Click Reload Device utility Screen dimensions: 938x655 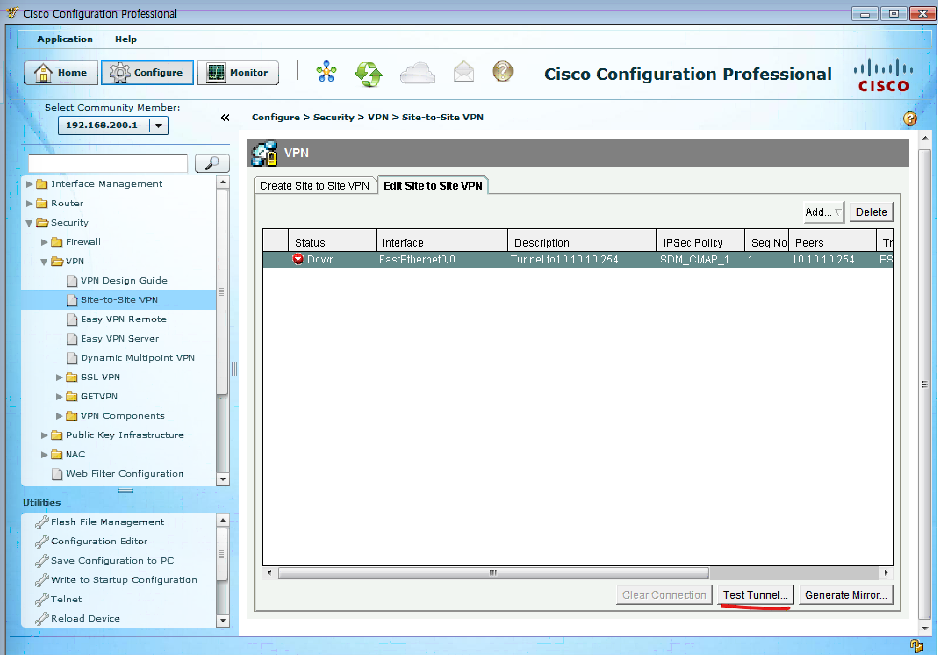coord(85,619)
